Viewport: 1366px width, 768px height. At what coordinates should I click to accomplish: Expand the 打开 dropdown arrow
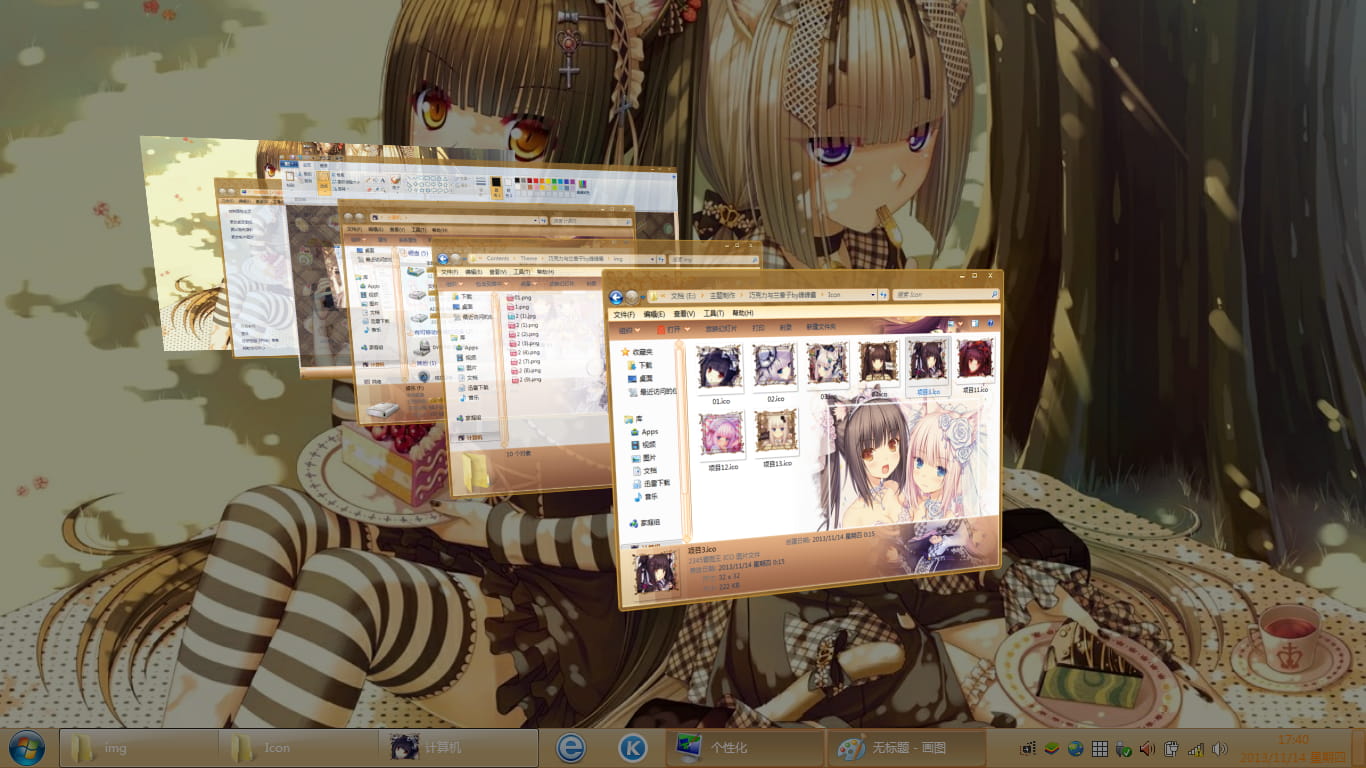point(688,329)
